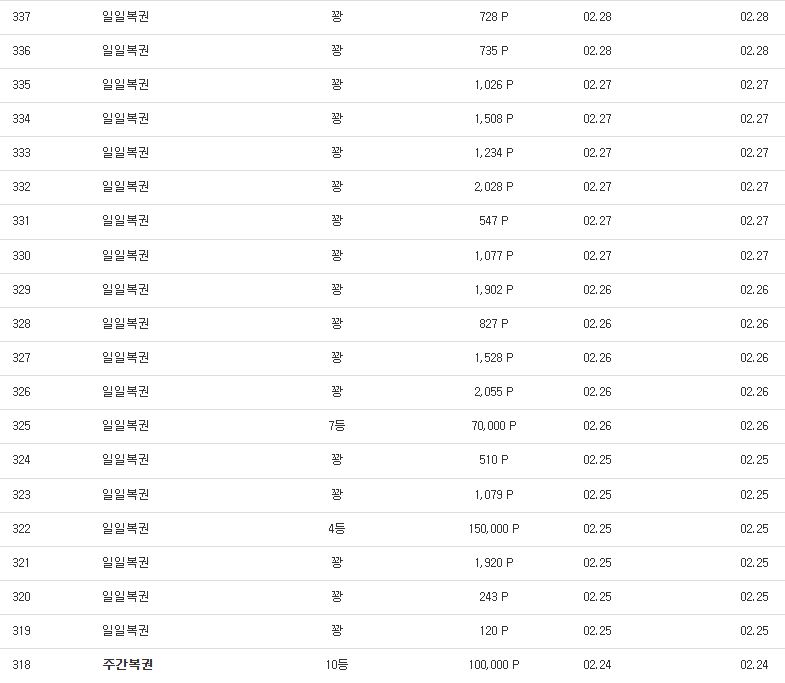The width and height of the screenshot is (785, 683).
Task: Click the 일일복권 entry in row 319
Action: [125, 630]
